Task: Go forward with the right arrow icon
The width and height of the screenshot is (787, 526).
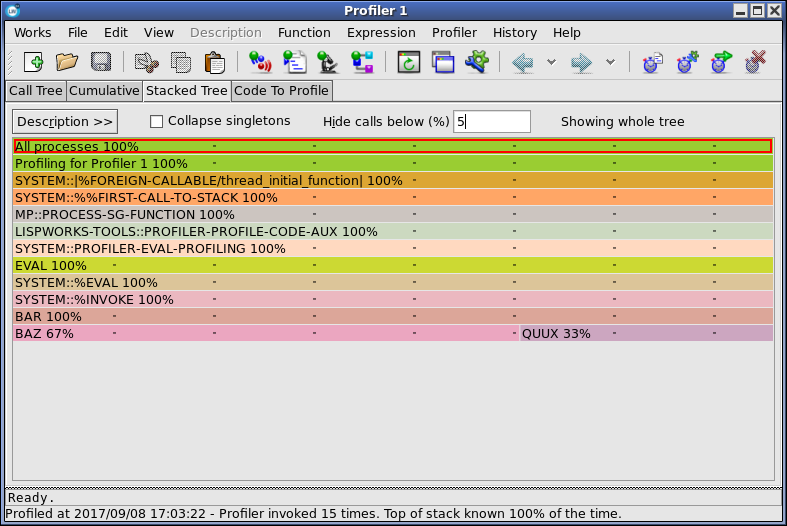Action: [582, 63]
